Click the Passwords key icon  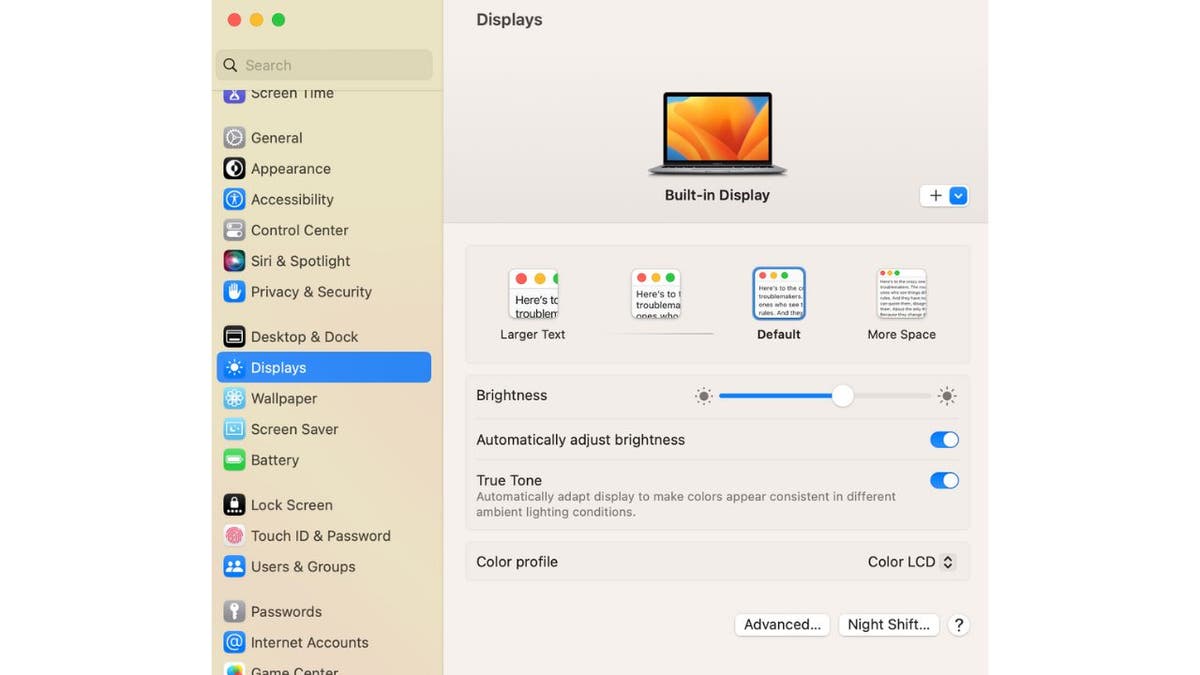click(x=234, y=612)
